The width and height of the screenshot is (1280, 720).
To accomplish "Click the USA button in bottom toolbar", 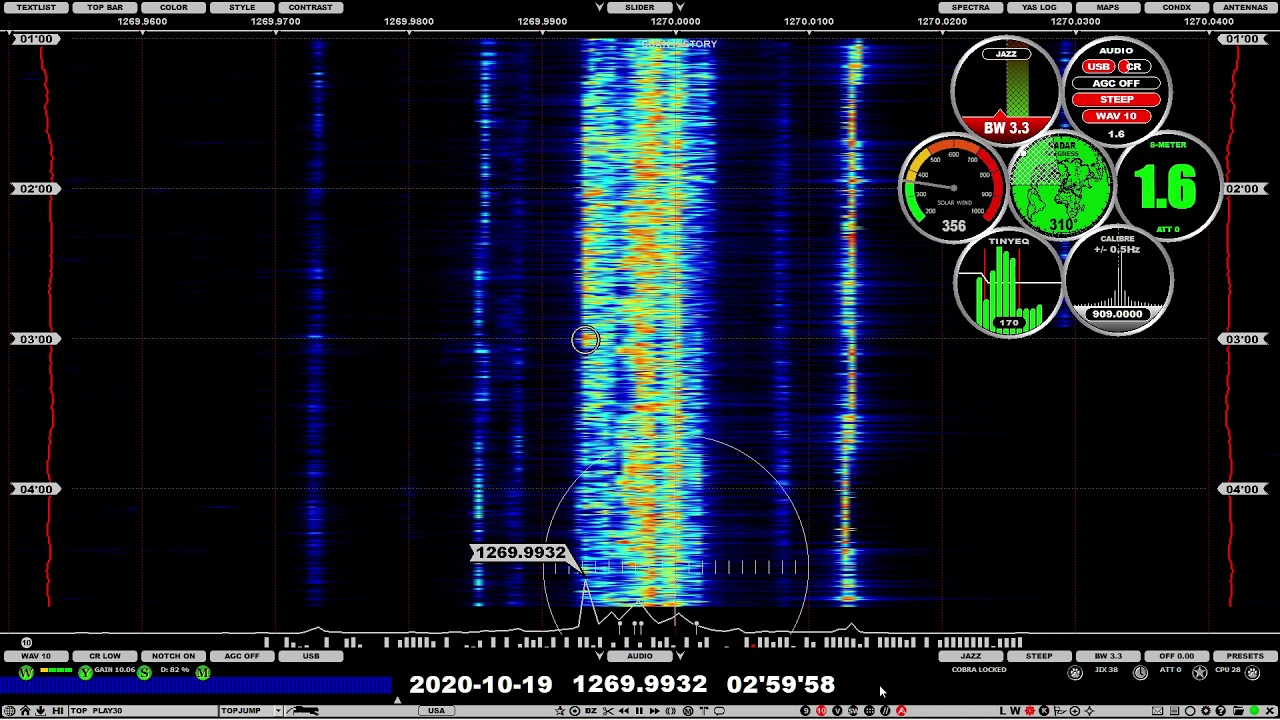I will 436,711.
